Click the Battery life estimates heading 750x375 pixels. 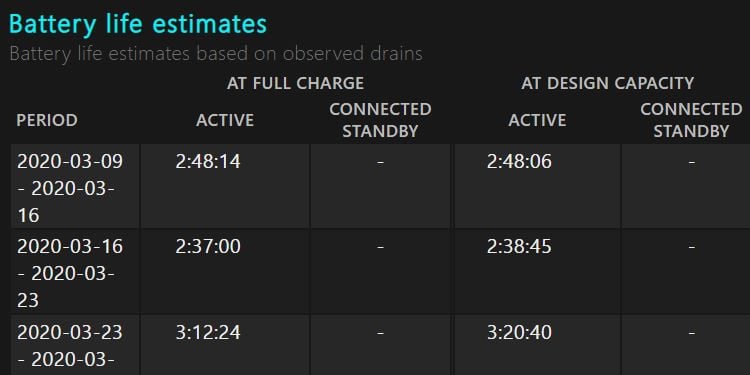(138, 24)
